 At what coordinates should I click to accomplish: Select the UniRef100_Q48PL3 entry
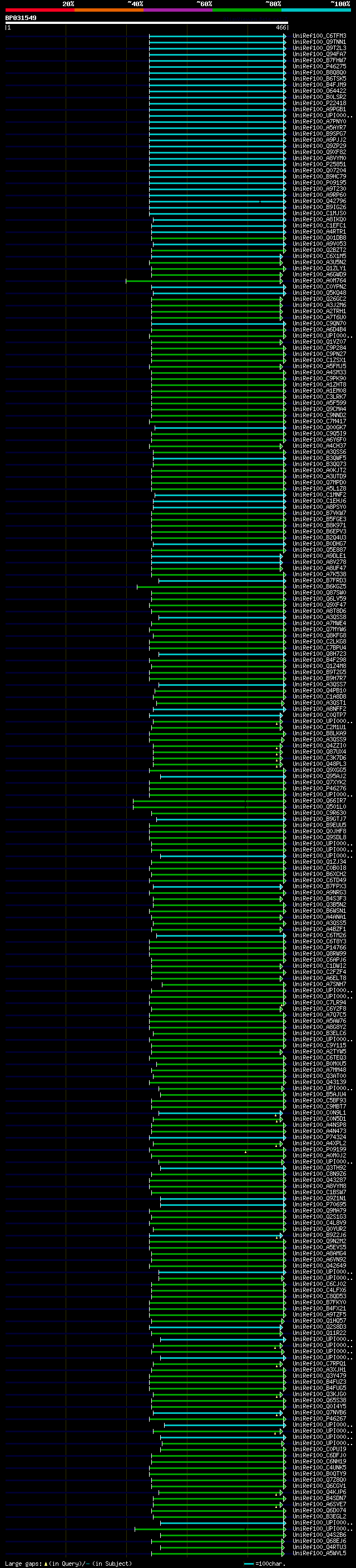tap(319, 764)
